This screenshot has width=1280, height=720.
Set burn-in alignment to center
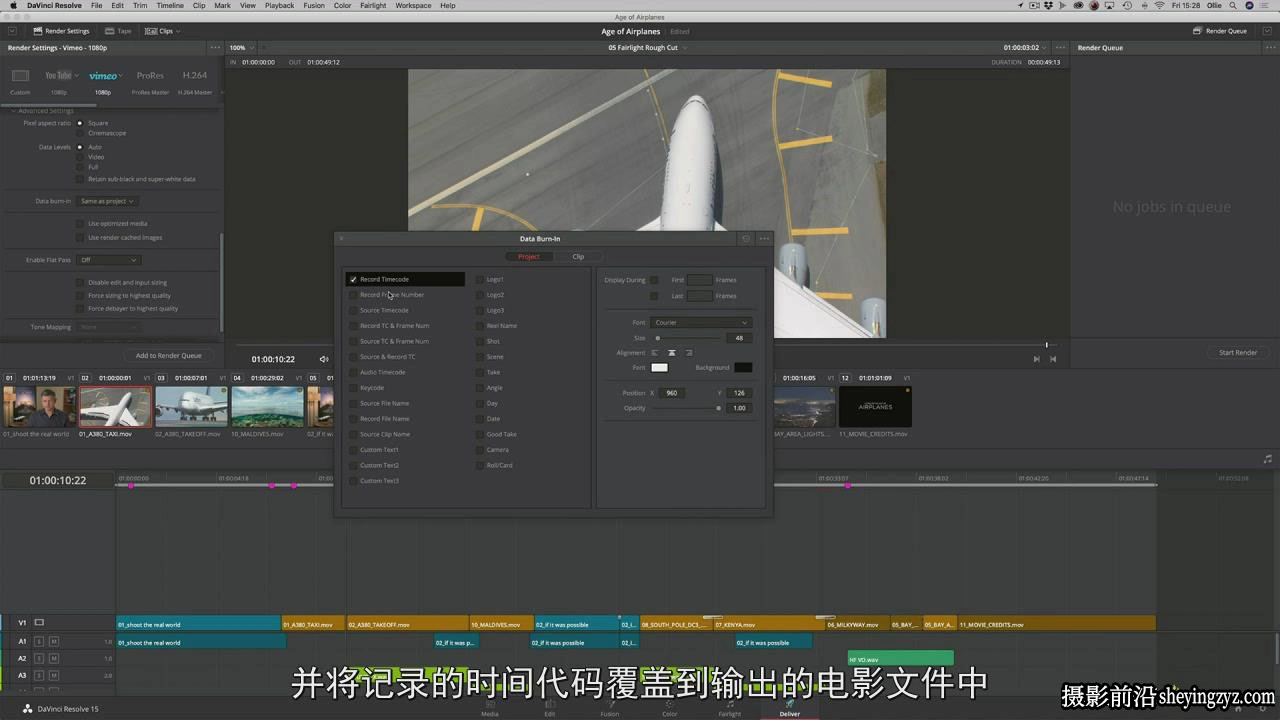click(672, 353)
